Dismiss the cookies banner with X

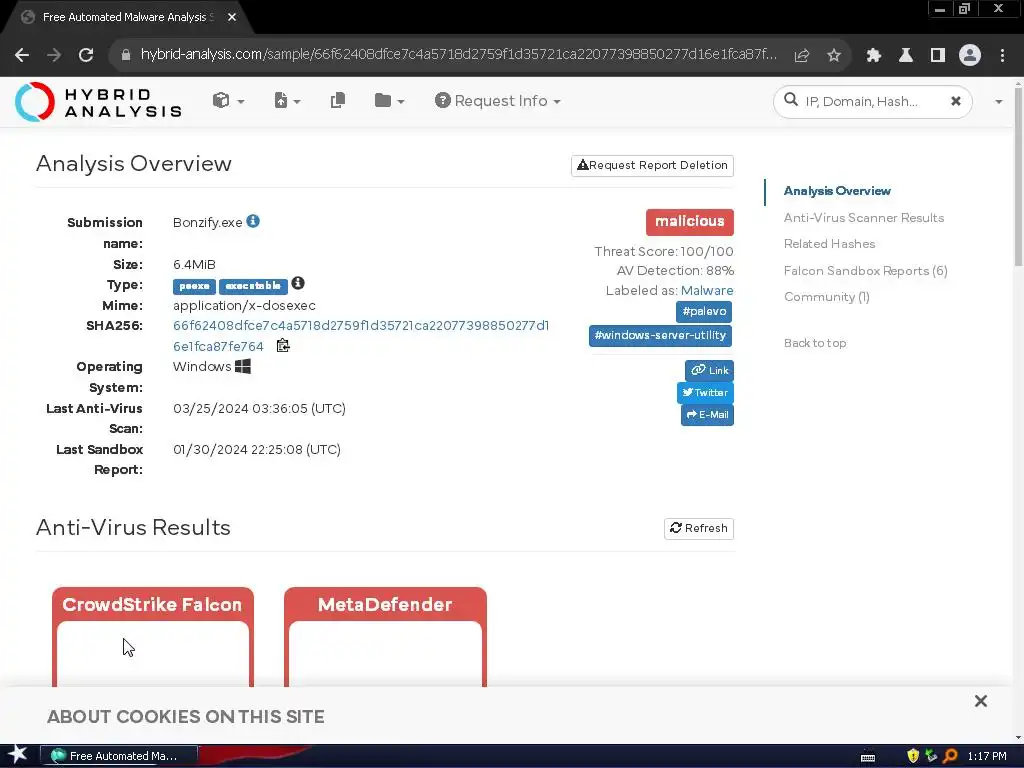980,701
